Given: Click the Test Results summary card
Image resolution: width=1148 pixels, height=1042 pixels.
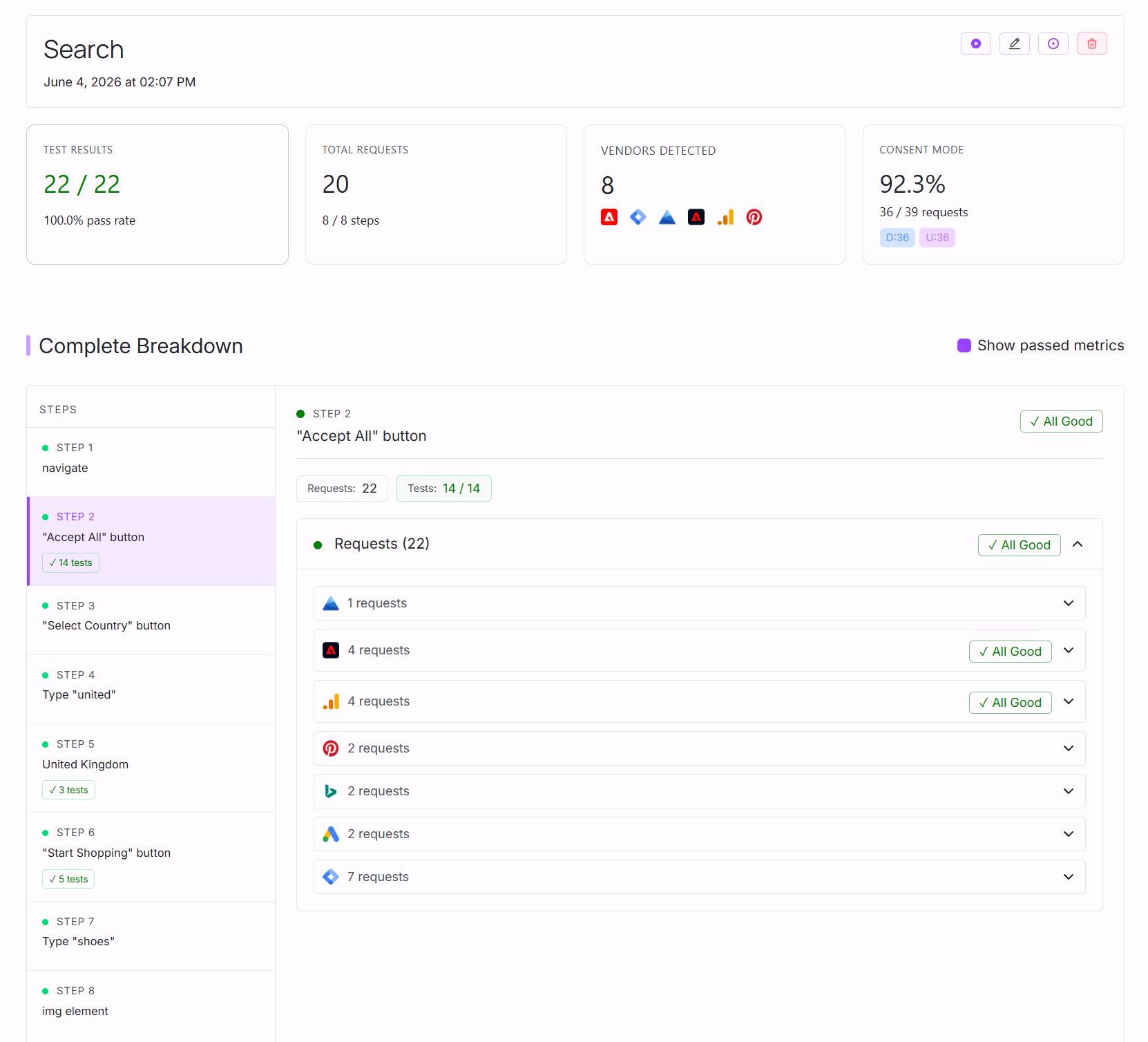Looking at the screenshot, I should pos(157,194).
